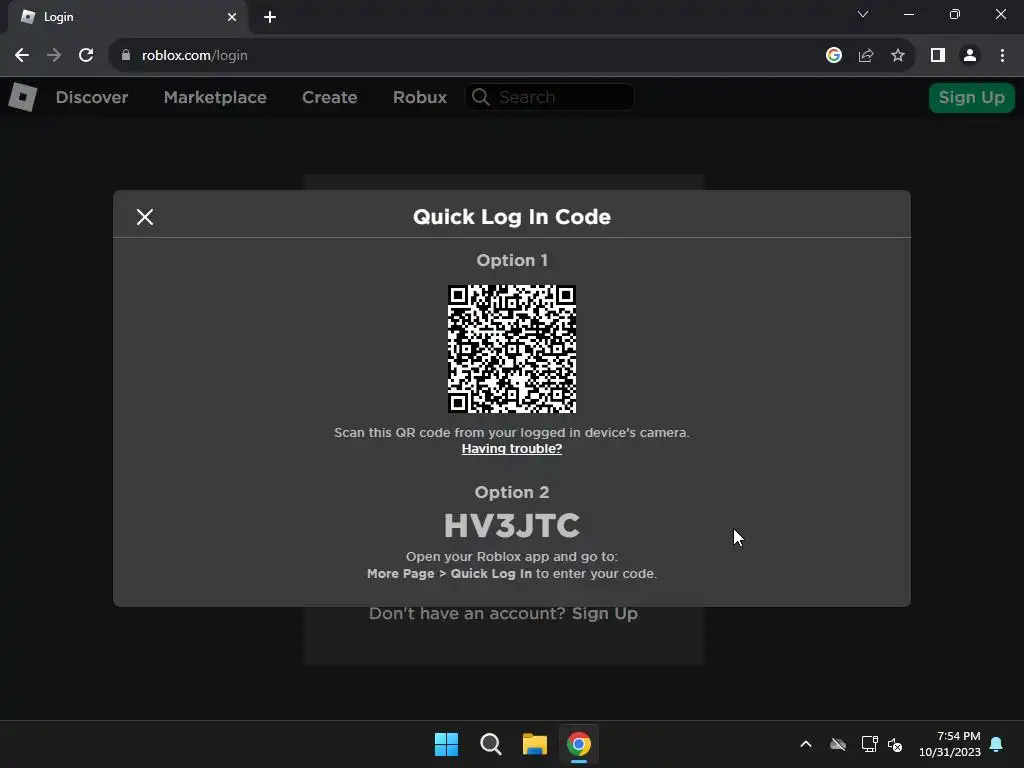Viewport: 1024px width, 768px height.
Task: Open the browser side panel
Action: pos(938,56)
